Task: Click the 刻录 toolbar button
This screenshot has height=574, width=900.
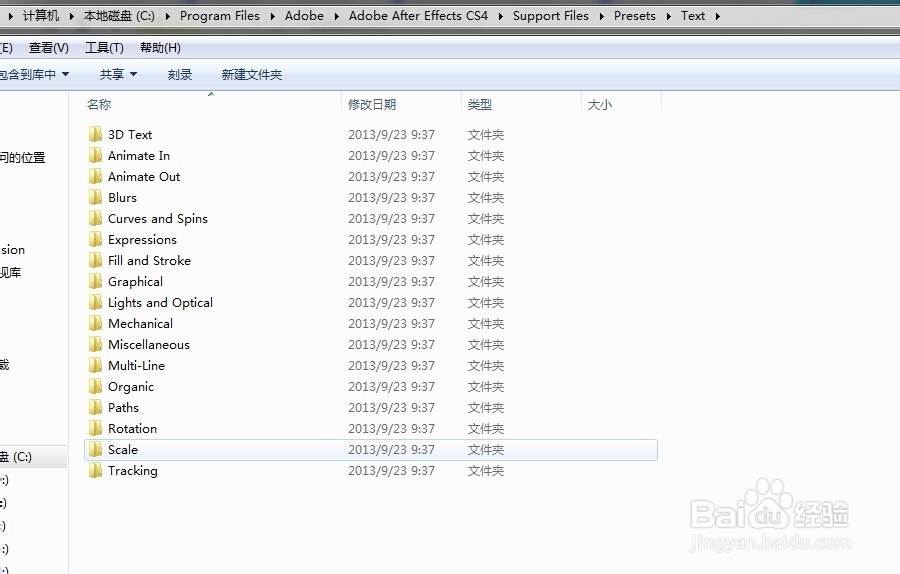Action: pyautogui.click(x=180, y=75)
